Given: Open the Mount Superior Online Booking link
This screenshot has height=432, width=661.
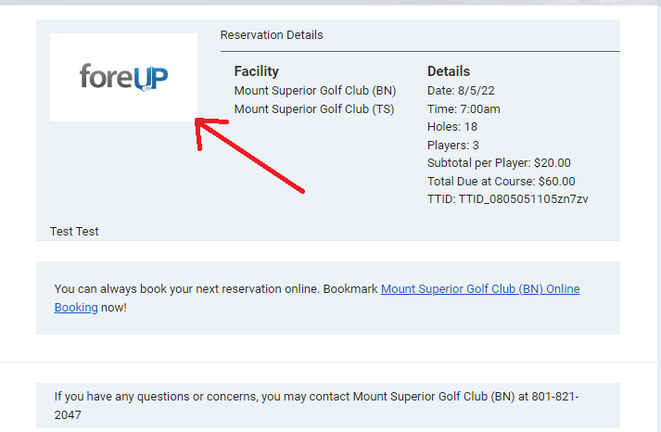Looking at the screenshot, I should [480, 289].
